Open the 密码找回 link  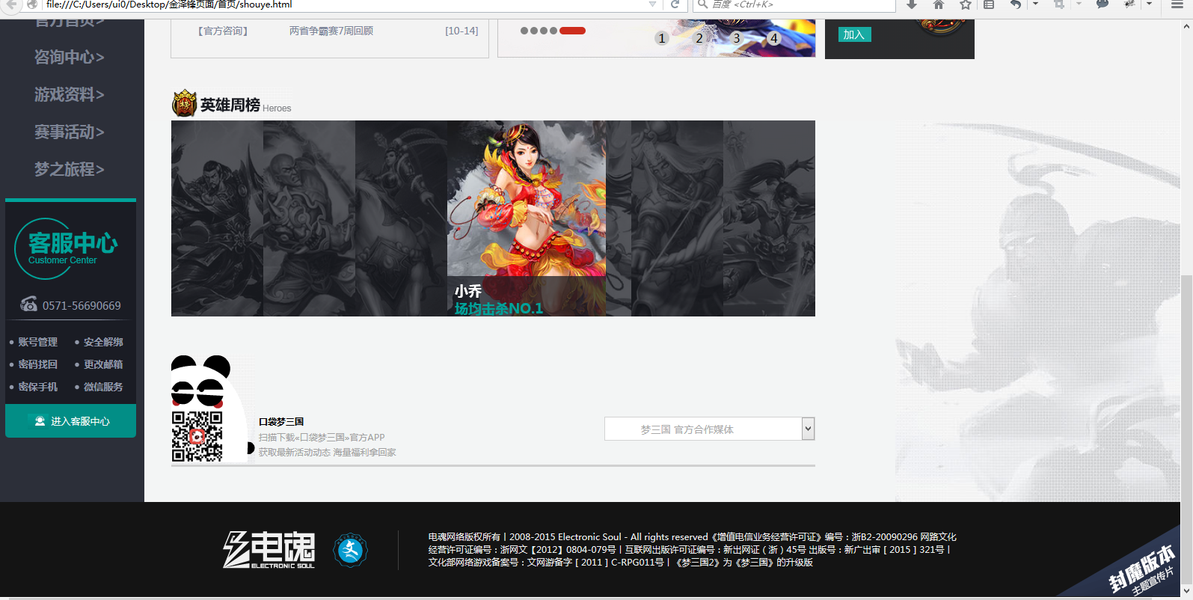(37, 364)
